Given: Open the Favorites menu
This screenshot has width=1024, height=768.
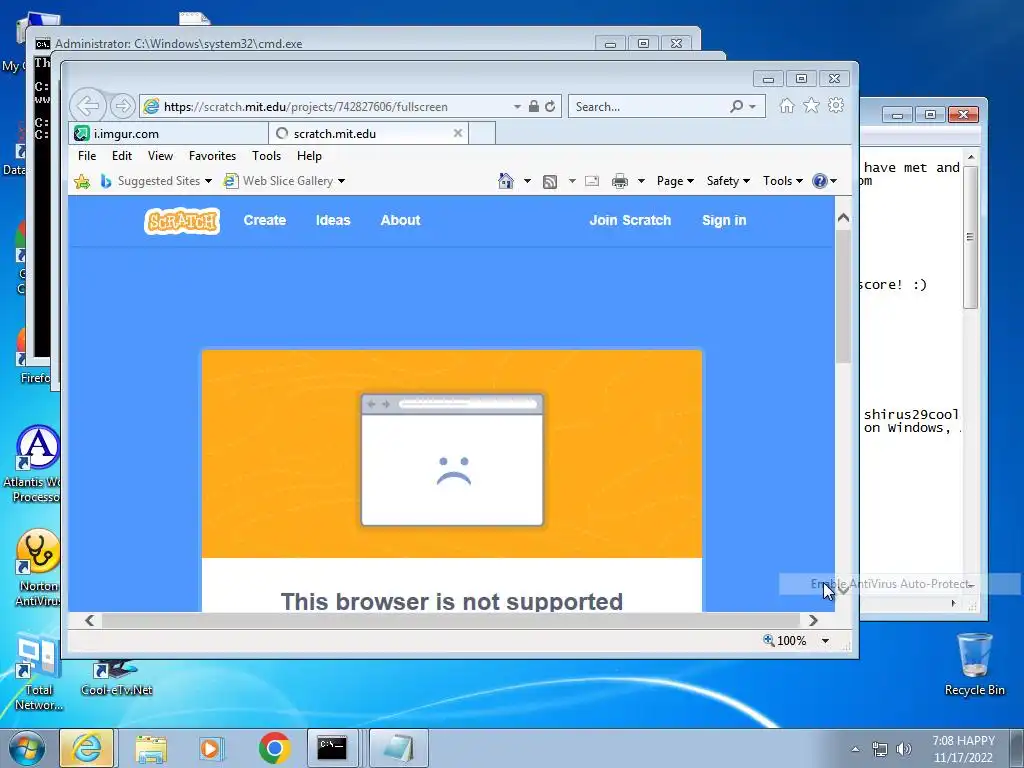Looking at the screenshot, I should point(212,156).
